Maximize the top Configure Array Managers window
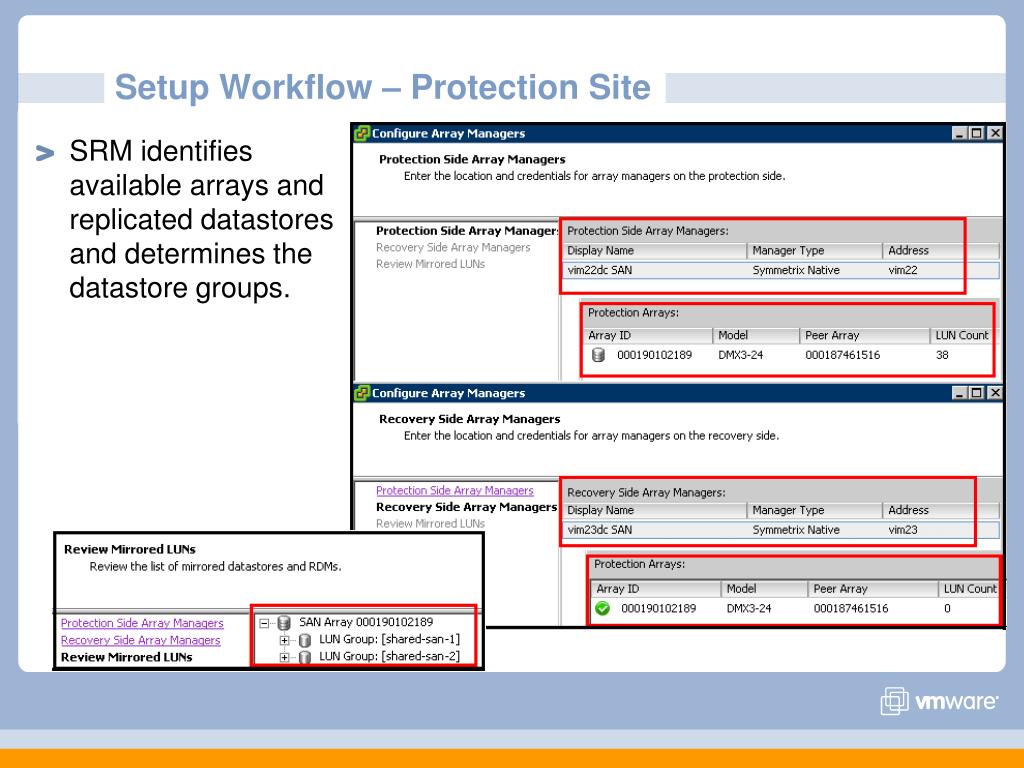 click(x=976, y=133)
